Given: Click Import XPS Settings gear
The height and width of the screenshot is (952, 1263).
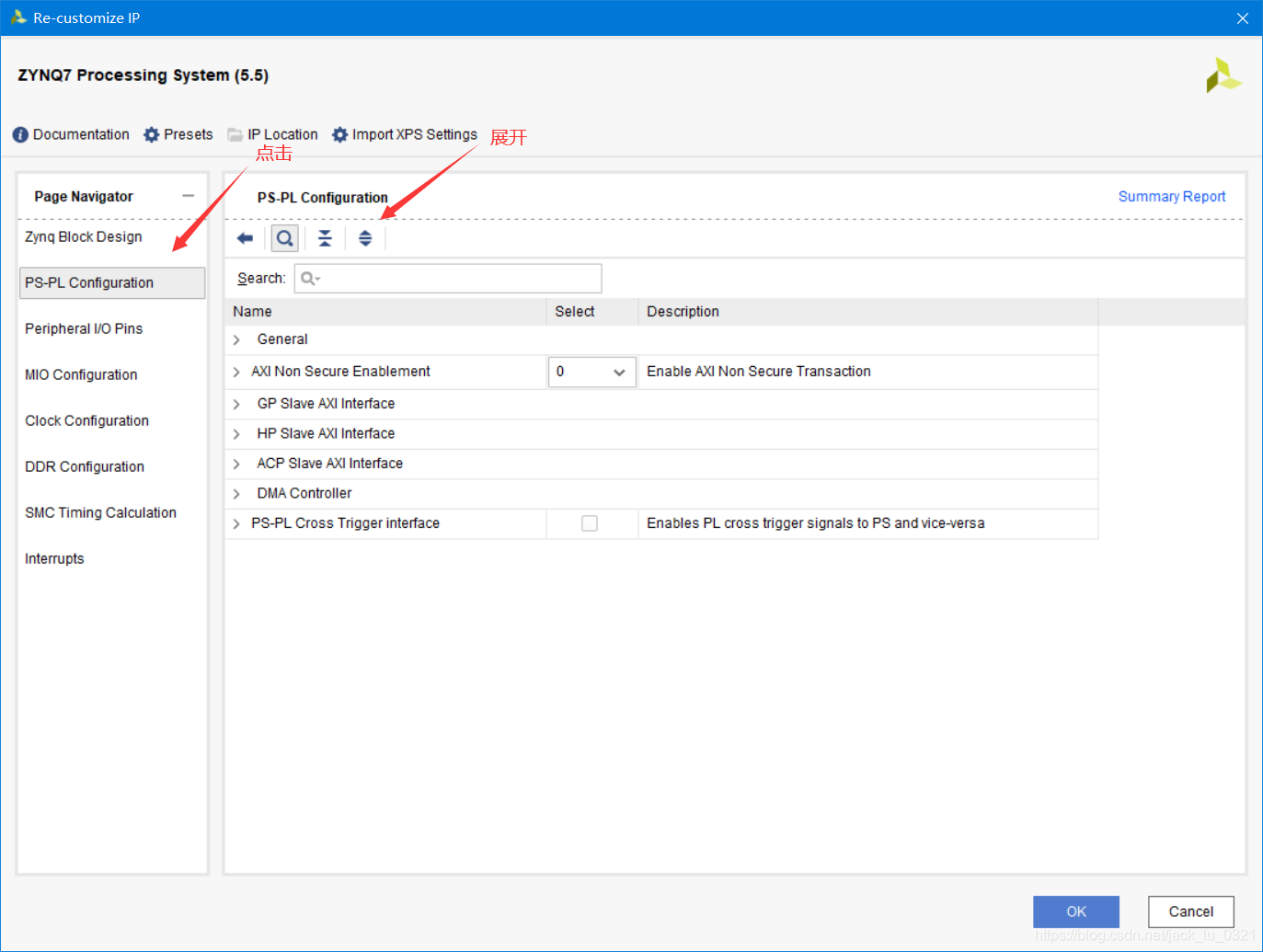Looking at the screenshot, I should coord(405,134).
